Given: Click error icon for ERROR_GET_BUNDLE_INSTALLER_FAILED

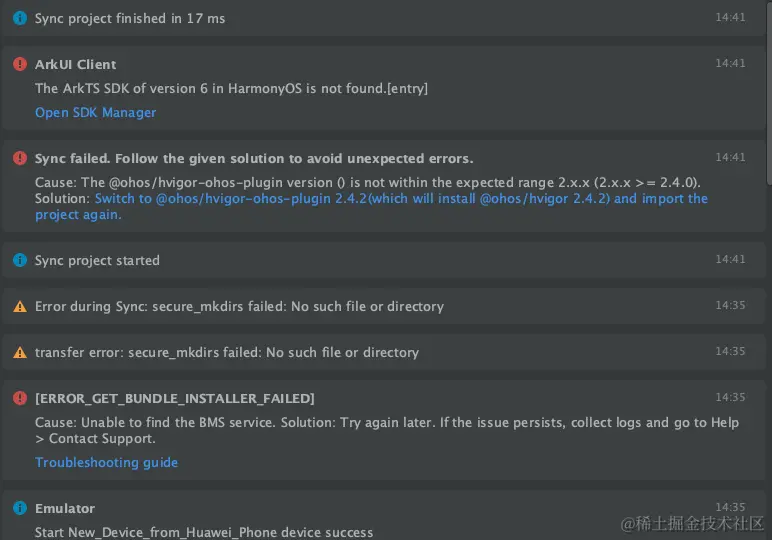Looking at the screenshot, I should coord(20,398).
